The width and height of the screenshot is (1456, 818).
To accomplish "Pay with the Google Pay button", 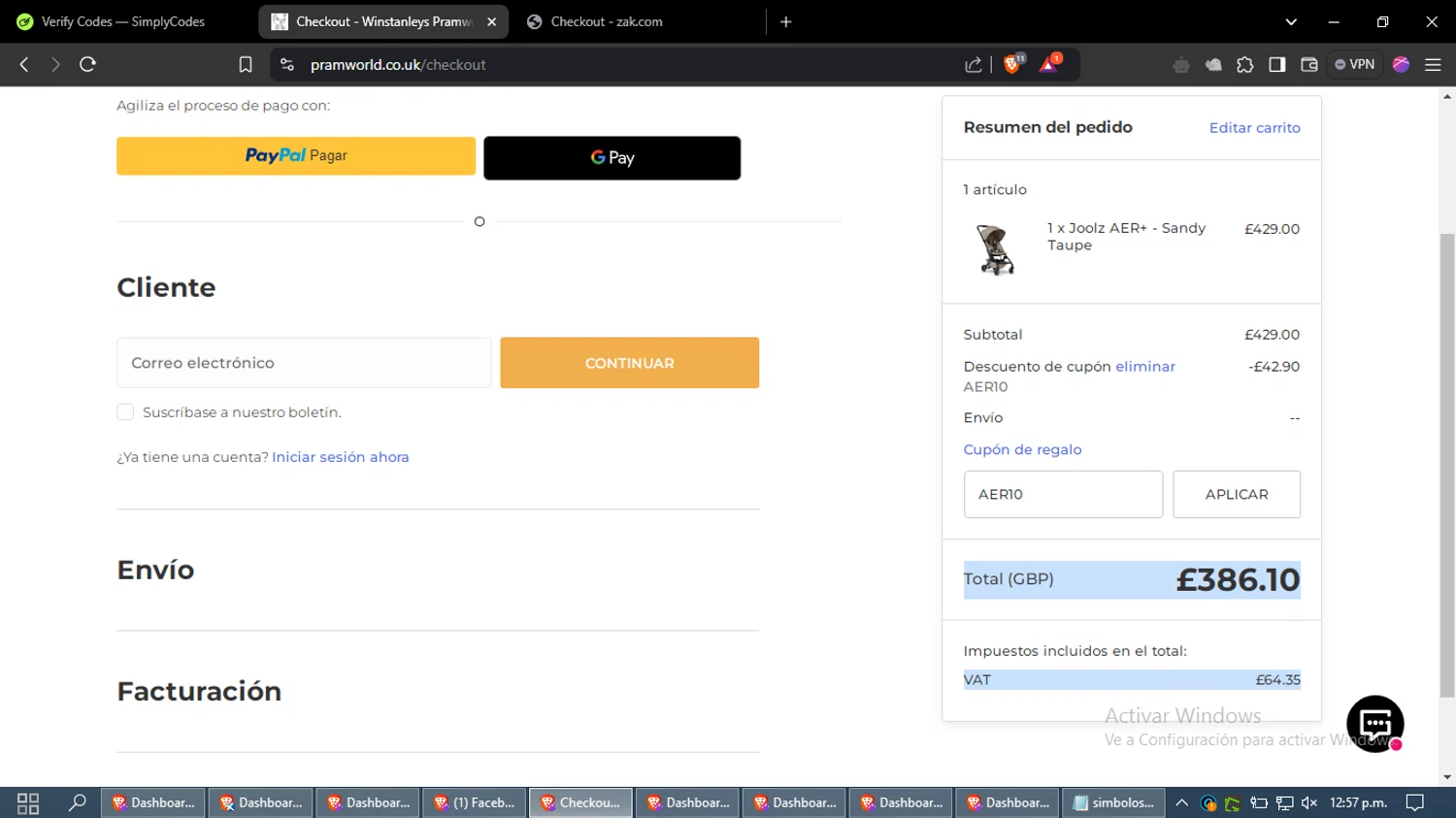I will 612,158.
